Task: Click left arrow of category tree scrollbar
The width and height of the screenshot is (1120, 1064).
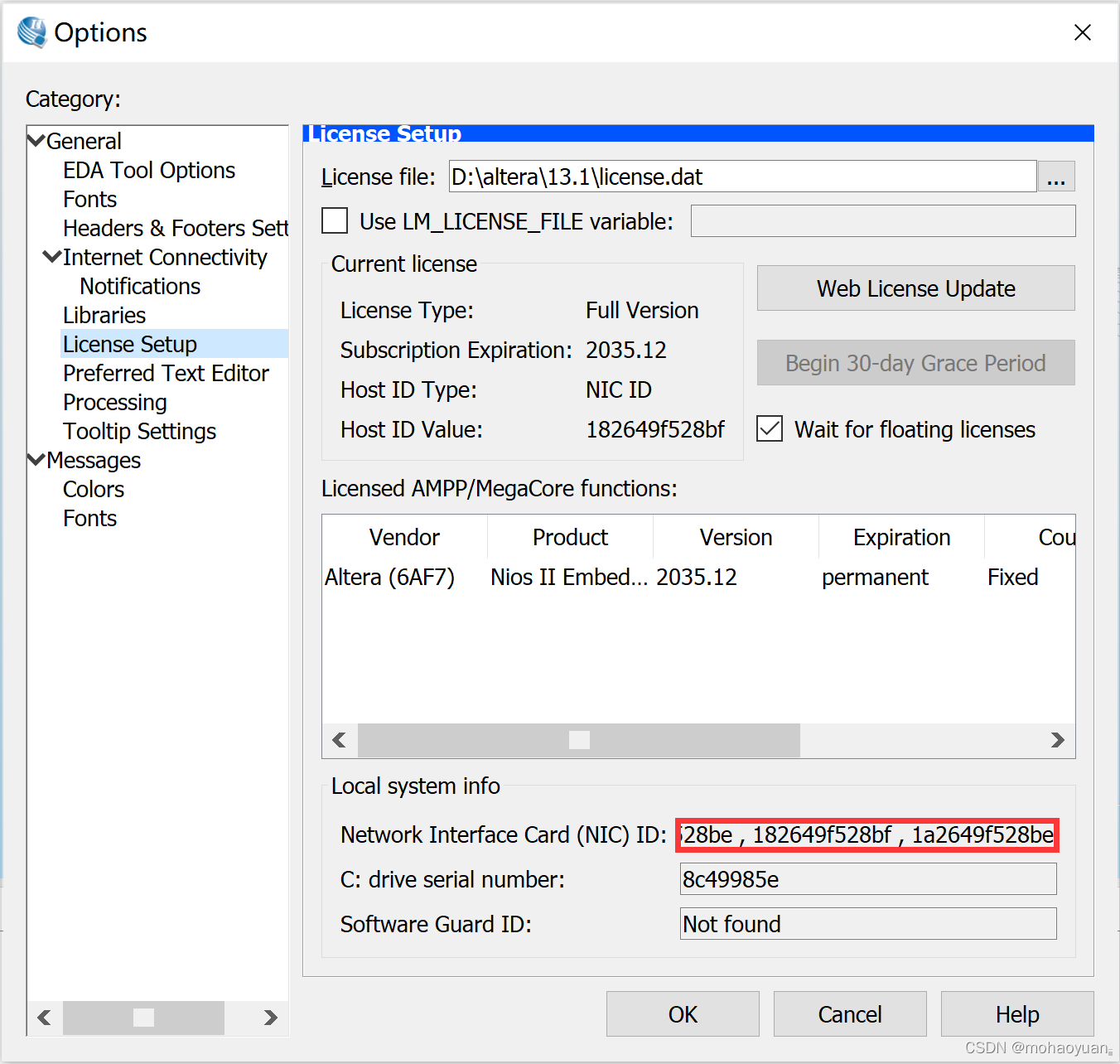Action: click(x=44, y=1017)
